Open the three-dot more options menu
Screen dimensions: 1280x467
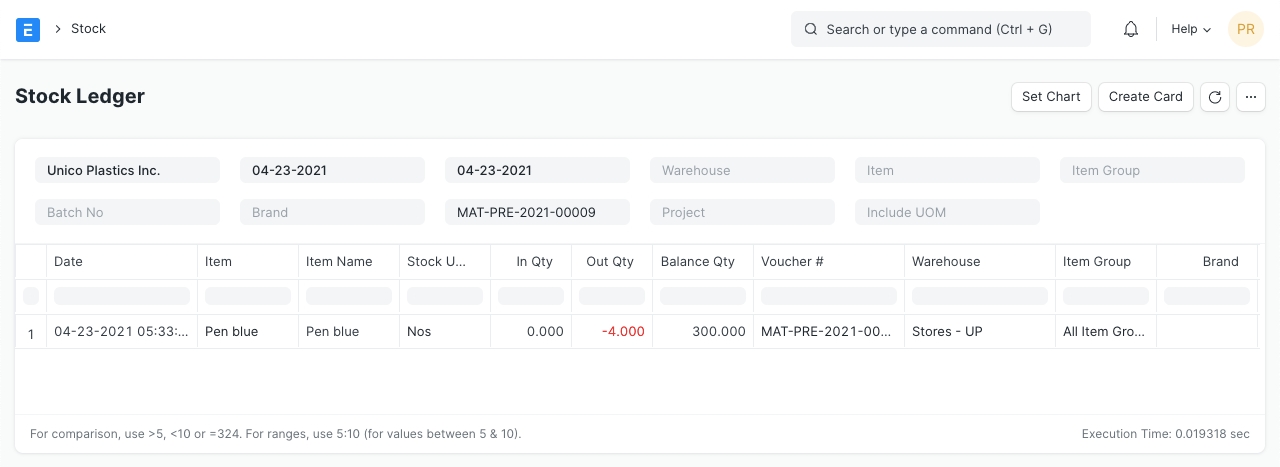tap(1251, 97)
